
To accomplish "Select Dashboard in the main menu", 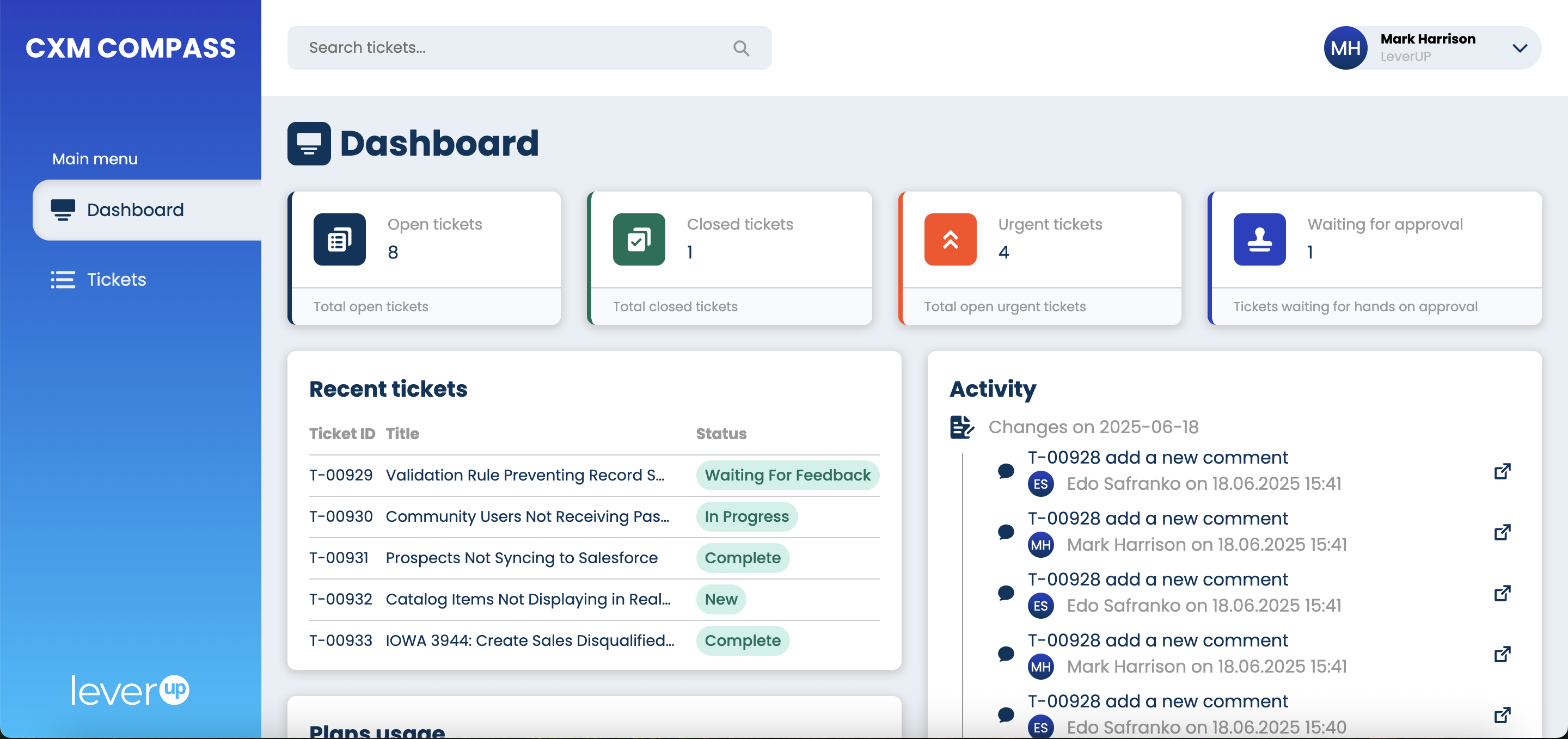I will (x=135, y=210).
